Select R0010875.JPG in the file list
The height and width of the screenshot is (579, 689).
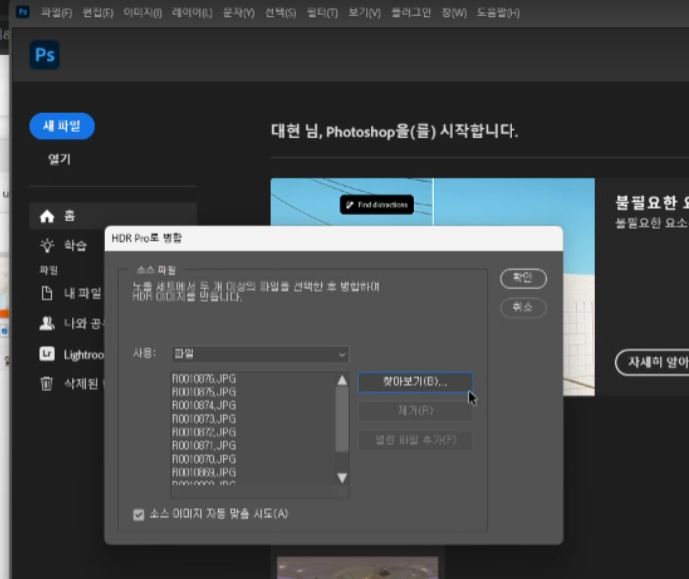pyautogui.click(x=204, y=392)
